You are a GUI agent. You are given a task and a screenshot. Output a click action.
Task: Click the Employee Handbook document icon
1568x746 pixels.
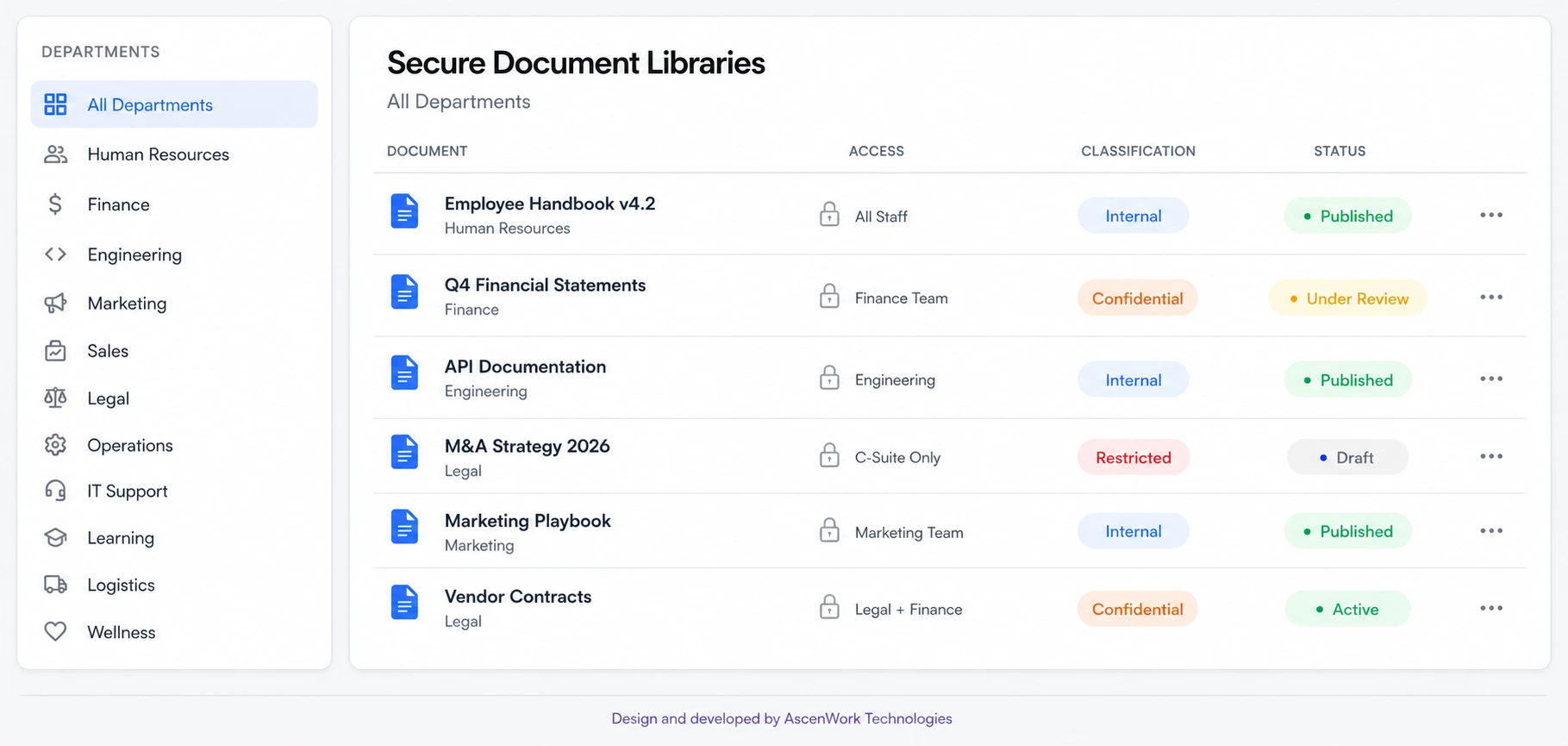[x=404, y=211]
